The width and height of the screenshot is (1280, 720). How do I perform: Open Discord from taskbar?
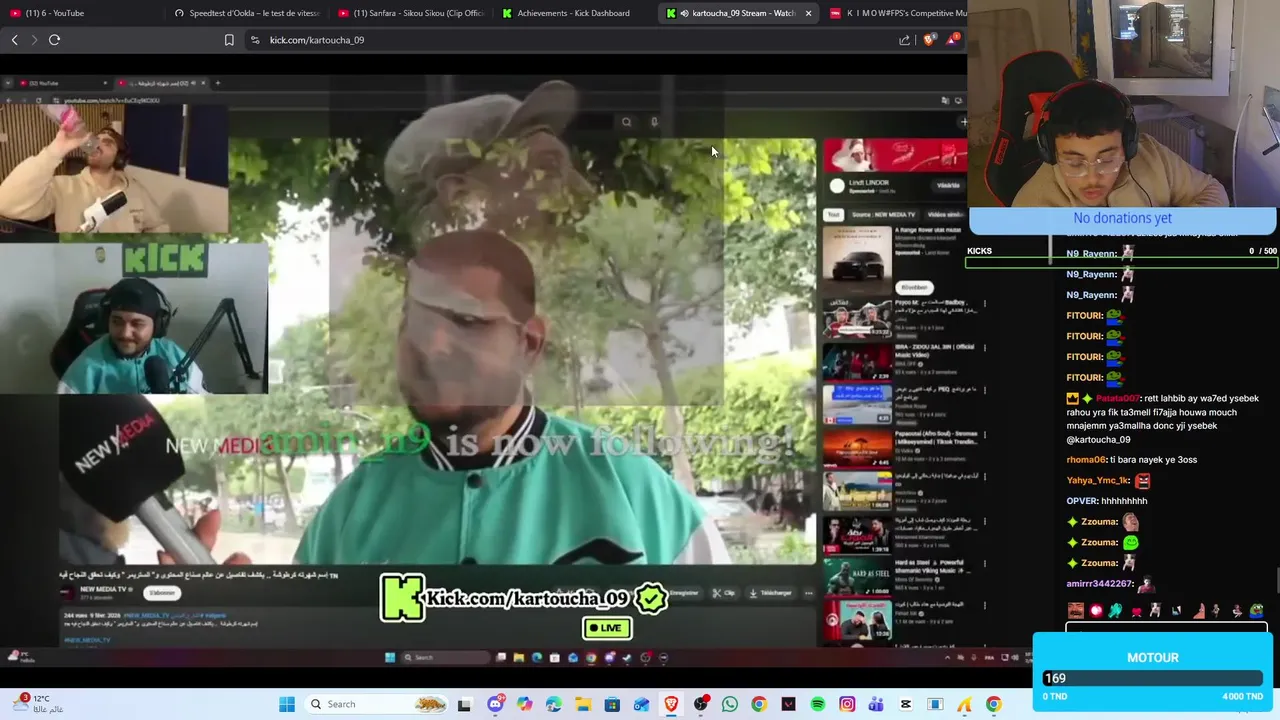[x=495, y=704]
